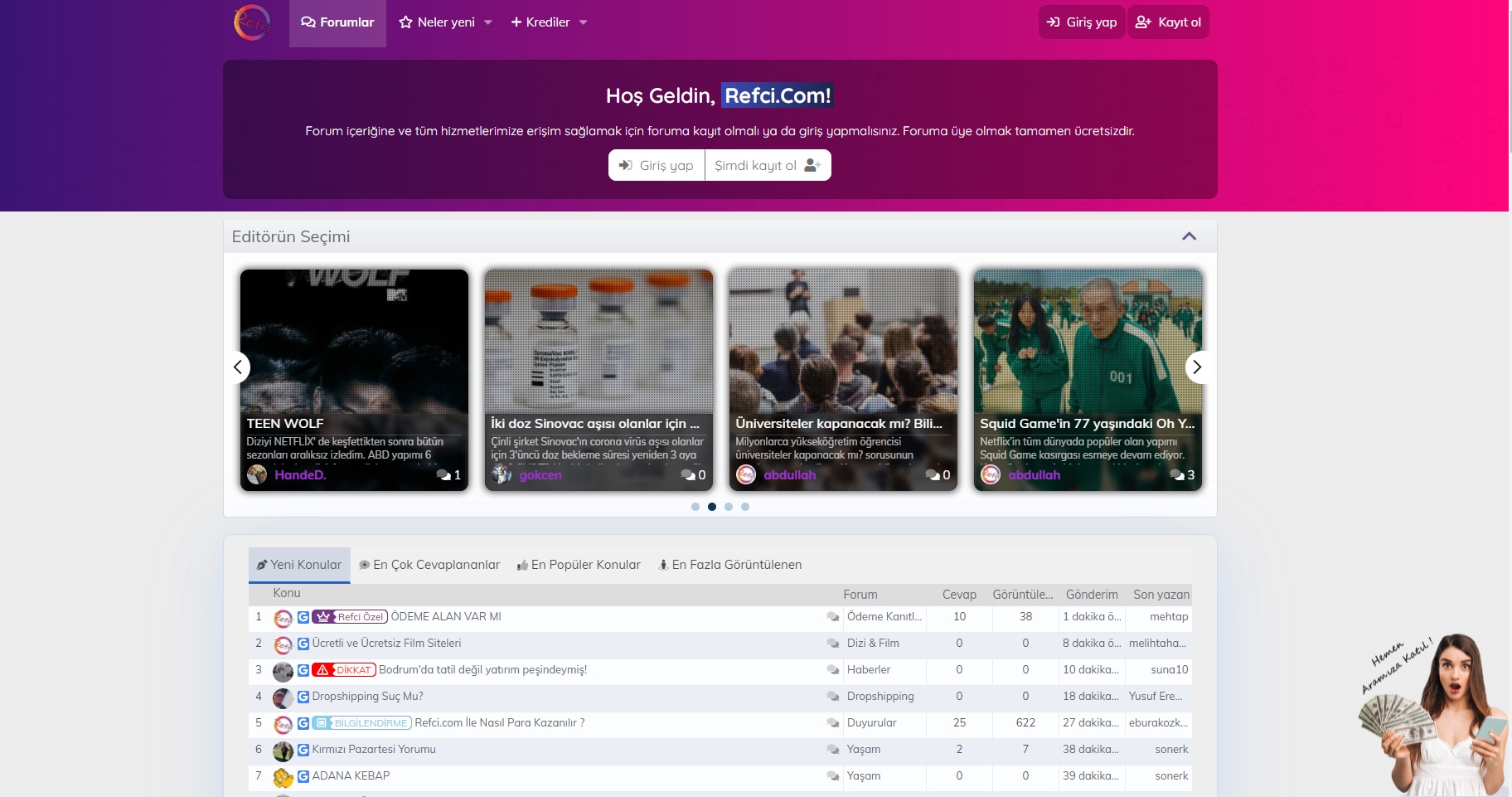Go to previous carousel slide
The height and width of the screenshot is (797, 1512).
point(238,367)
